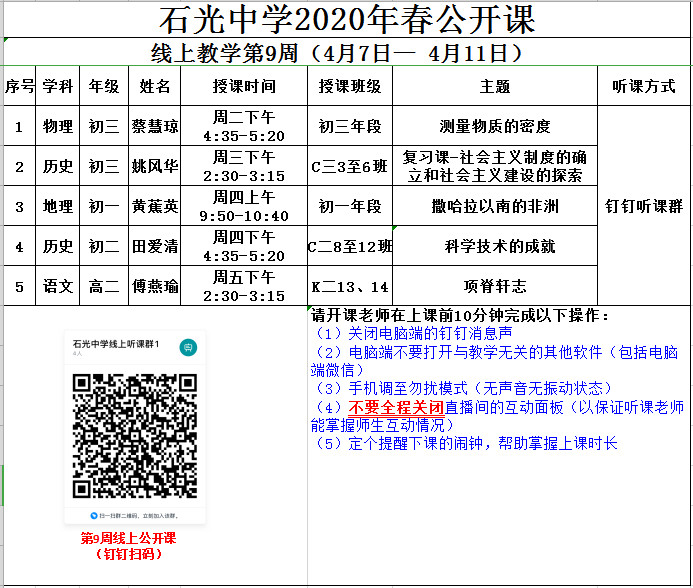
Task: Select the 线上教学第9周 subtitle cell
Action: (x=347, y=53)
